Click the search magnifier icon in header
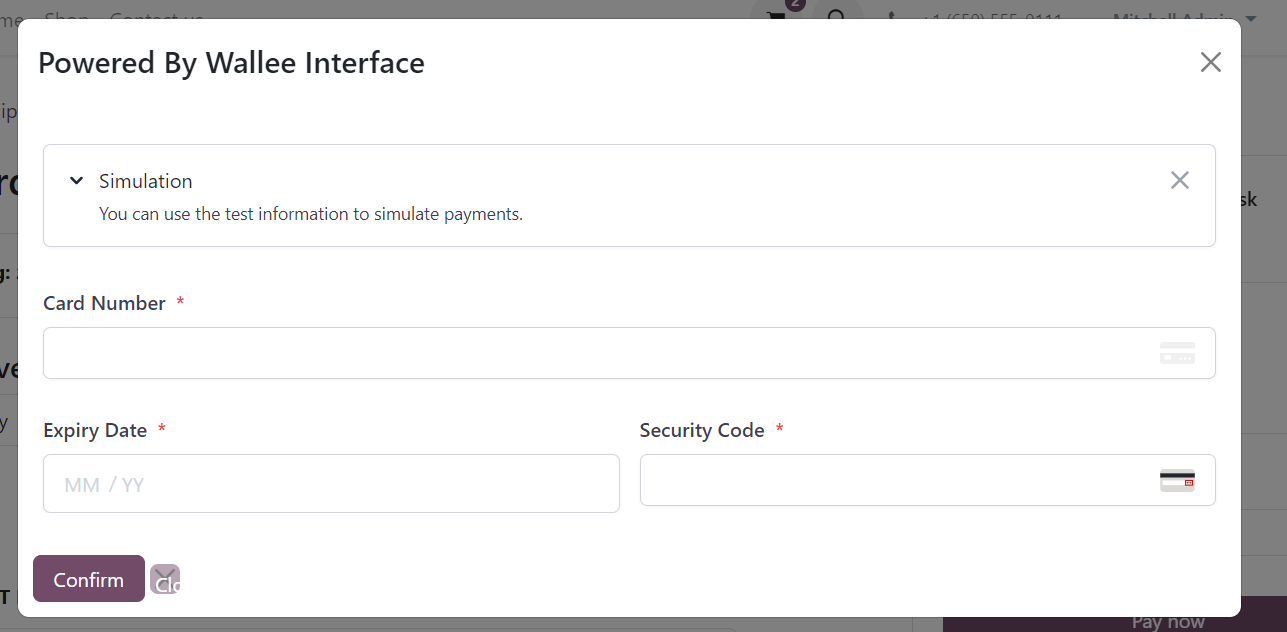The height and width of the screenshot is (632, 1287). [837, 16]
